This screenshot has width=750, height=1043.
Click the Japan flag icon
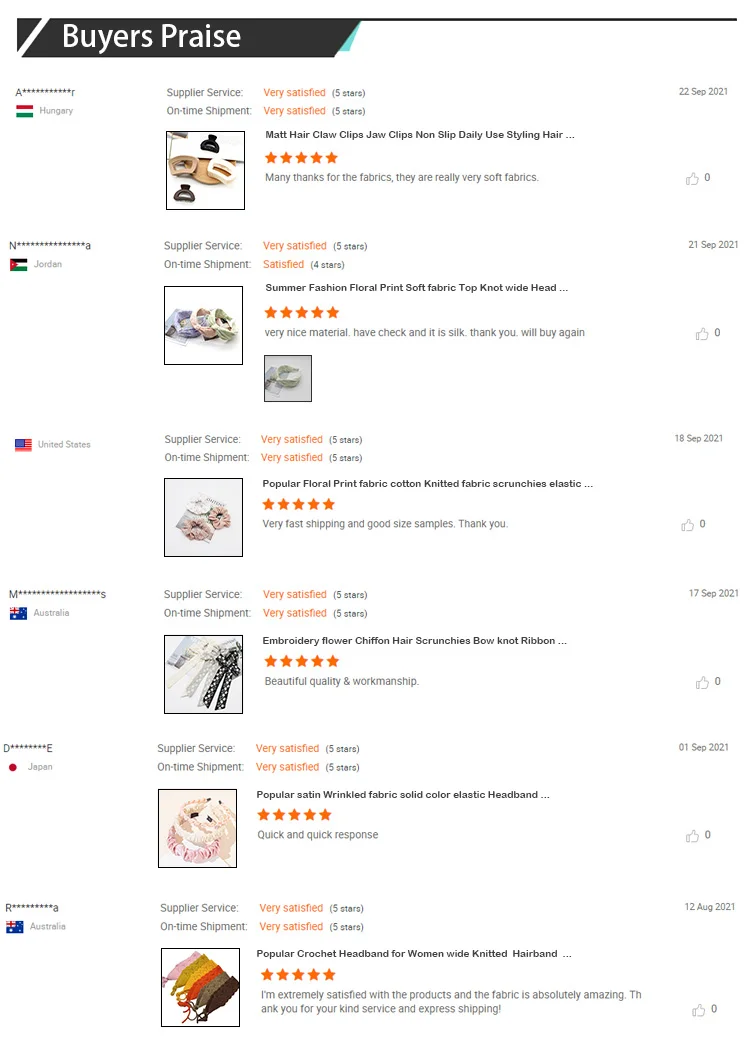13,767
